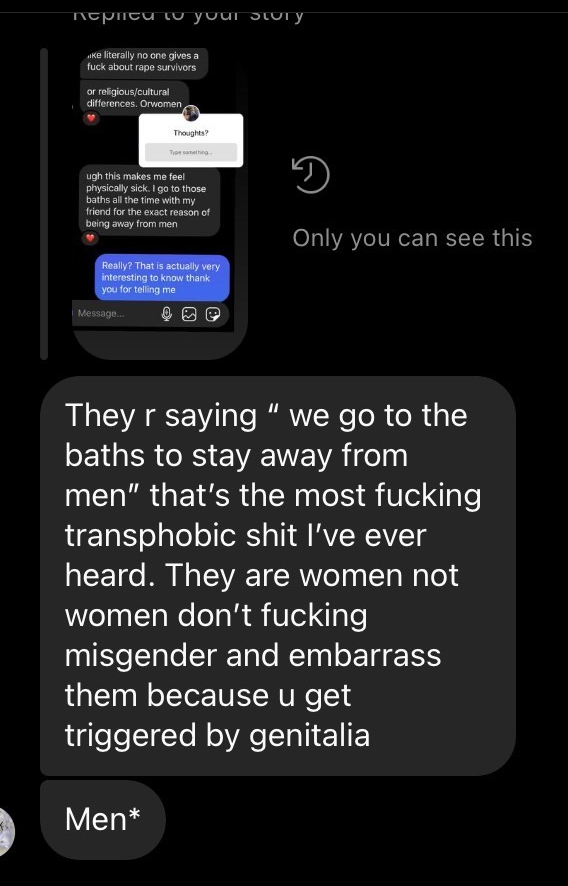Tap the heart reaction under 'differences. Orwomen'
The height and width of the screenshot is (886, 568).
90,118
